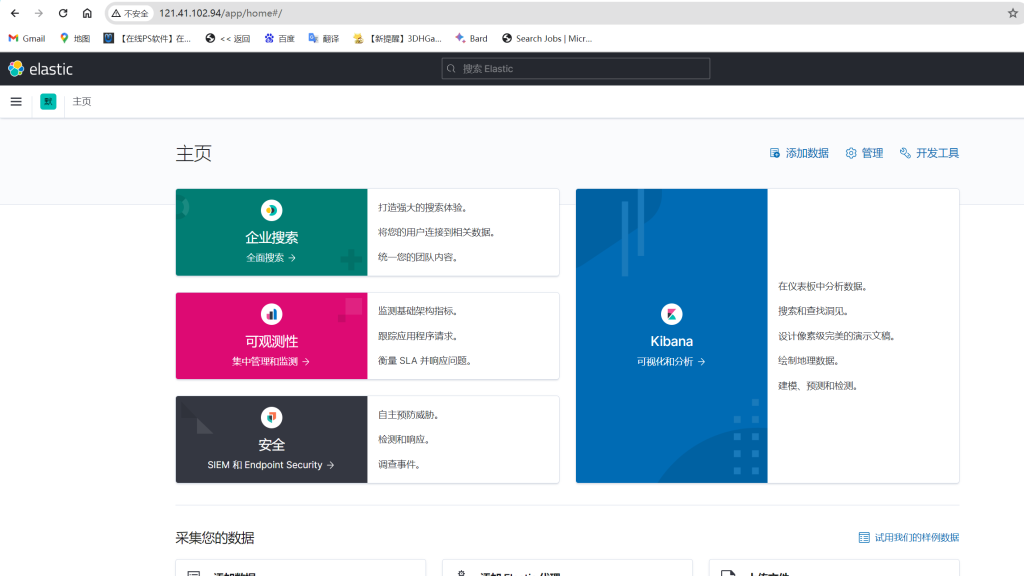1024x576 pixels.
Task: Click the text 监测基础架构指标。
Action: pos(418,311)
